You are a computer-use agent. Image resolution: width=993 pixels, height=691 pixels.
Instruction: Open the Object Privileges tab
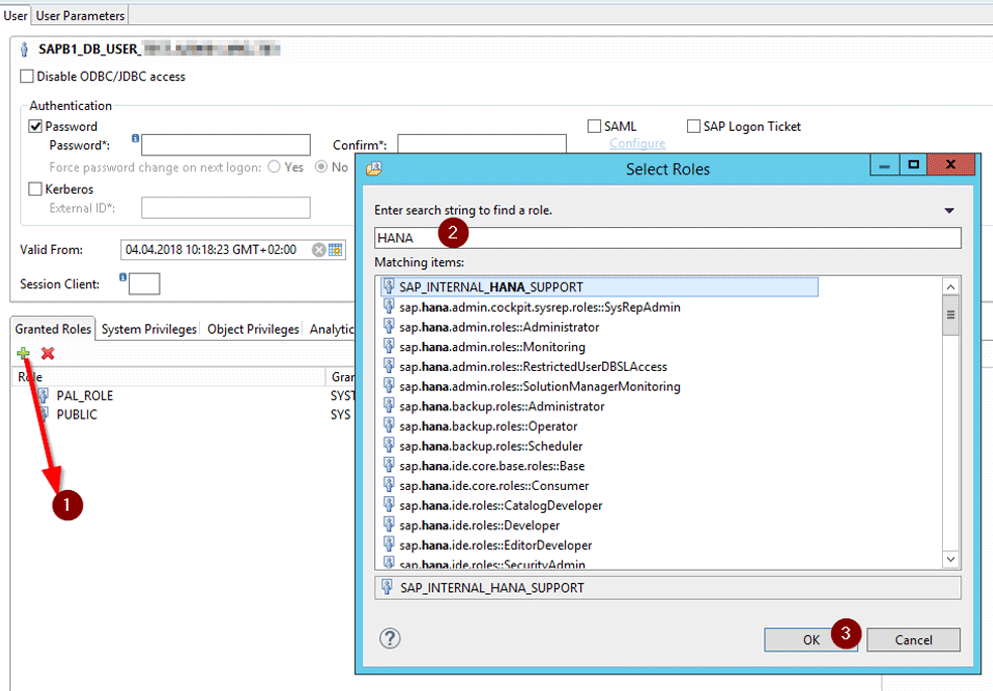(253, 329)
